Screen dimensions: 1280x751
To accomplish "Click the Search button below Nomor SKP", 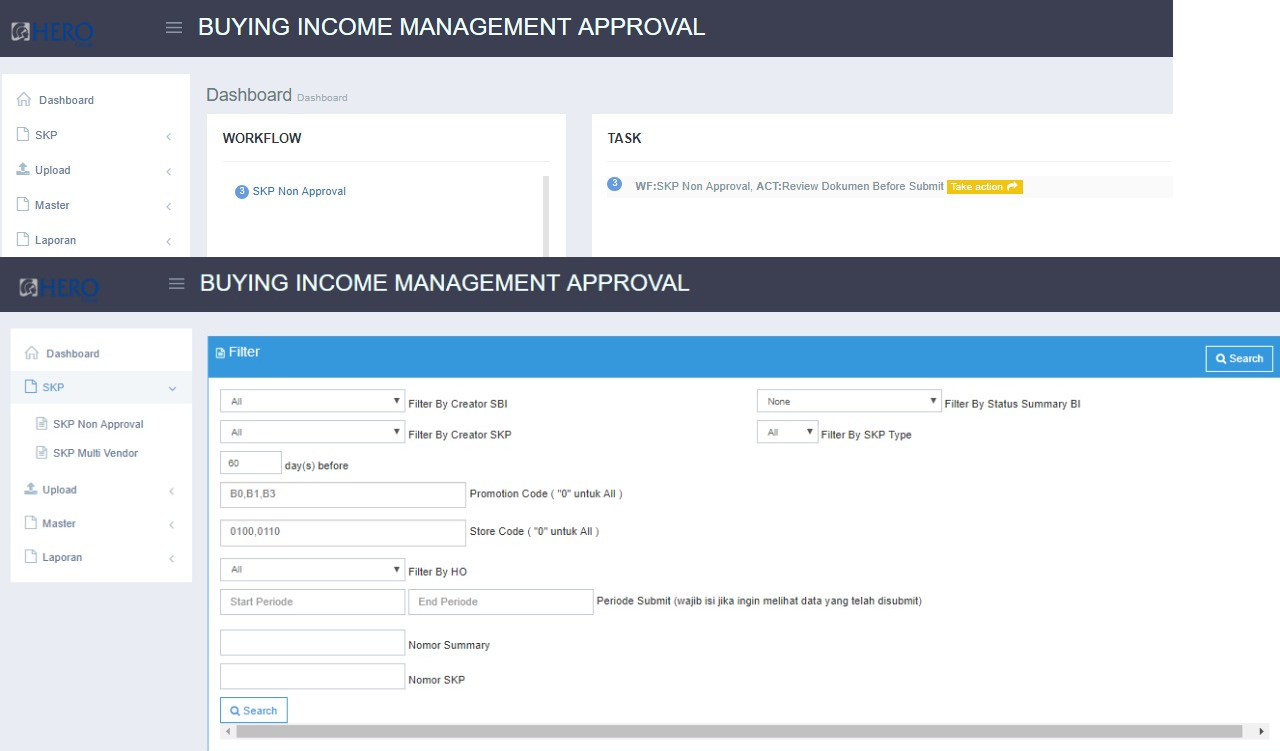I will pyautogui.click(x=254, y=710).
